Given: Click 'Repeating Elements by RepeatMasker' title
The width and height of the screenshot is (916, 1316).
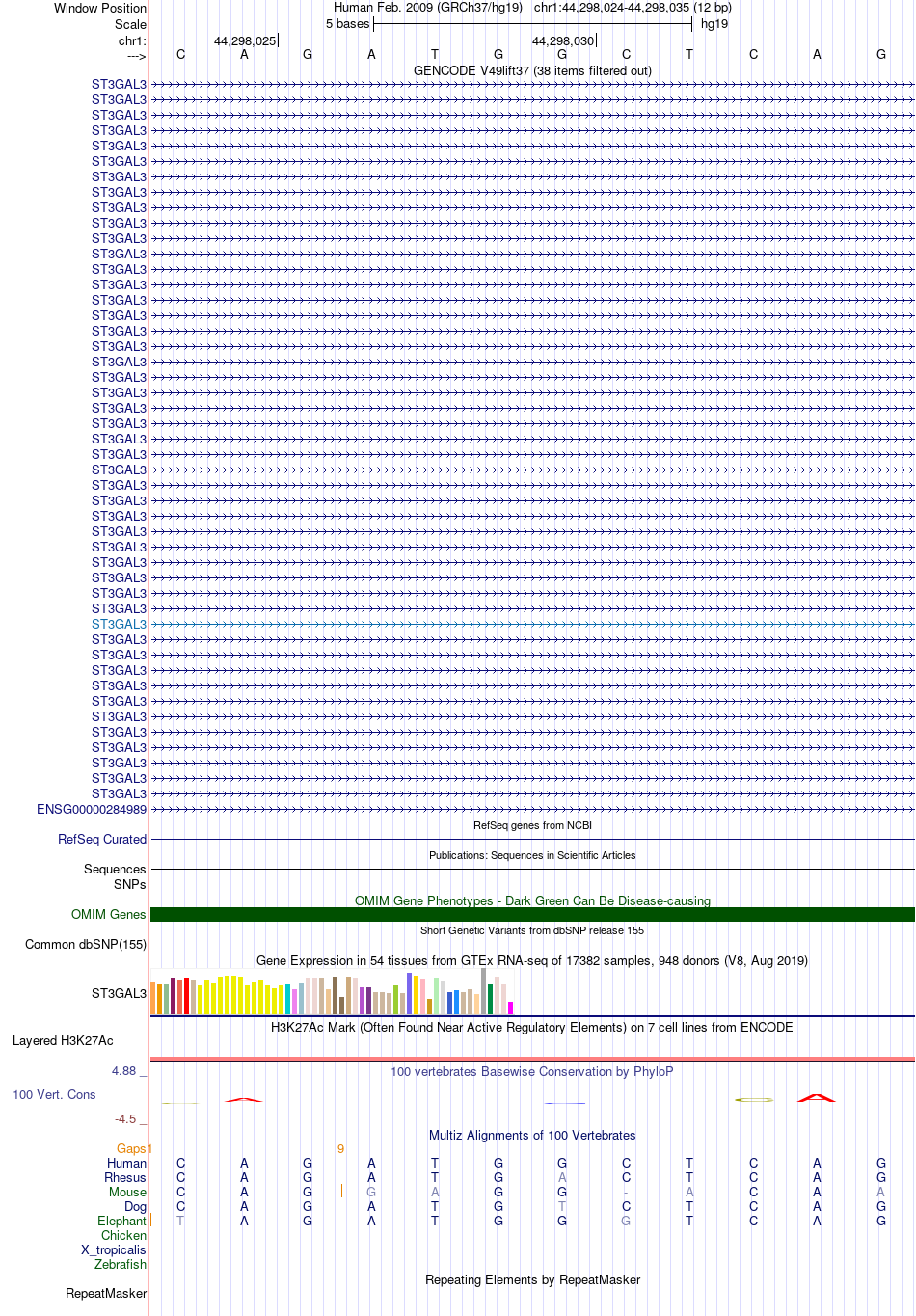Looking at the screenshot, I should click(532, 1279).
